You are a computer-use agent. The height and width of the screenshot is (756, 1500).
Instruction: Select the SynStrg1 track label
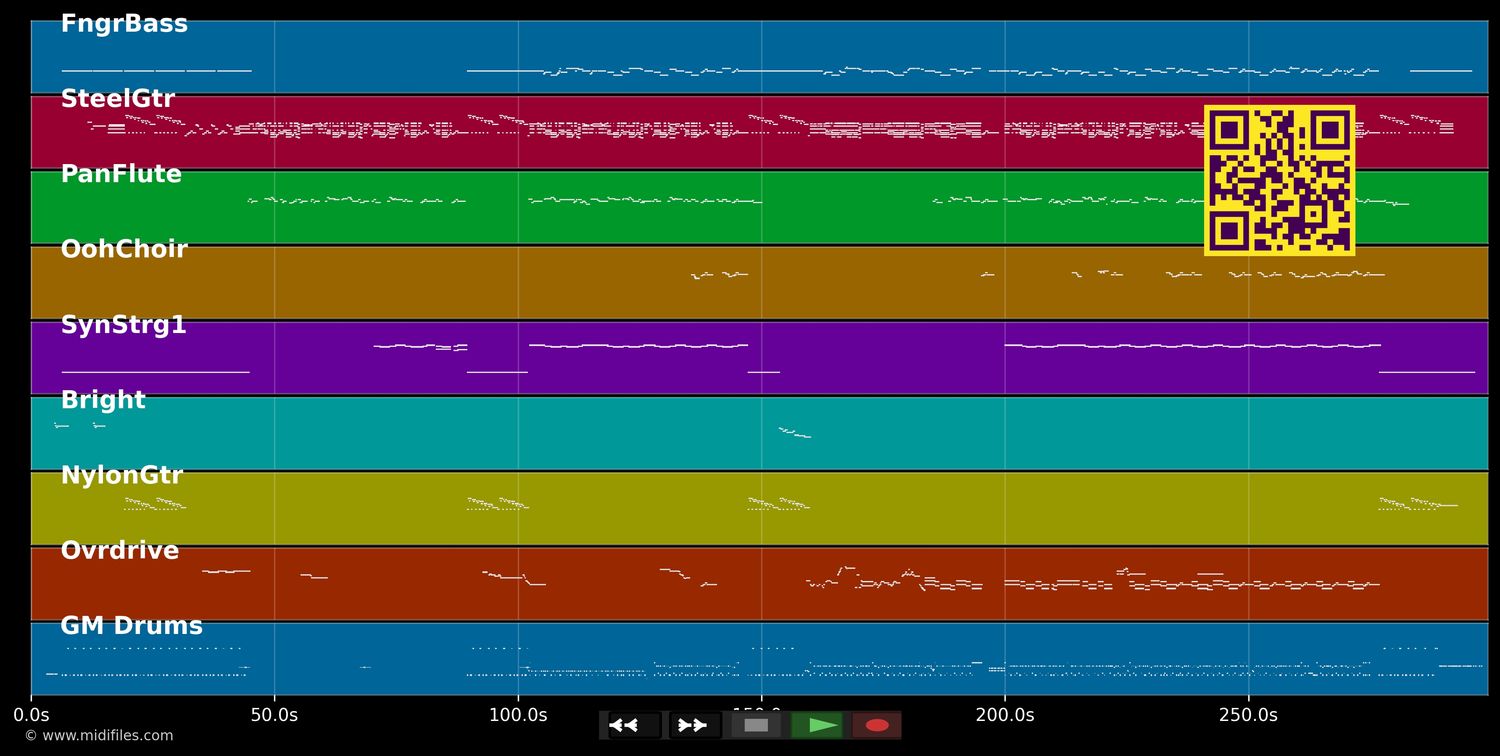coord(123,325)
